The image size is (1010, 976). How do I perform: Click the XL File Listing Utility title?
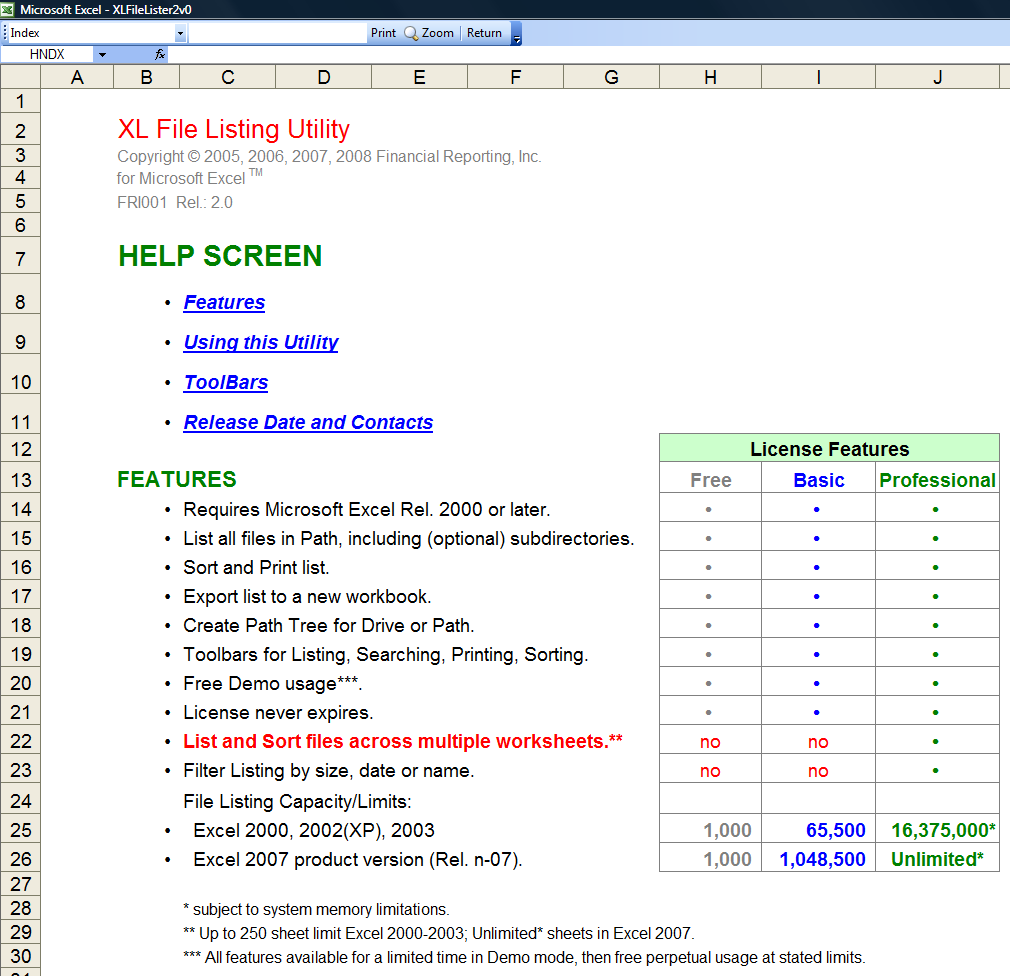pyautogui.click(x=233, y=129)
